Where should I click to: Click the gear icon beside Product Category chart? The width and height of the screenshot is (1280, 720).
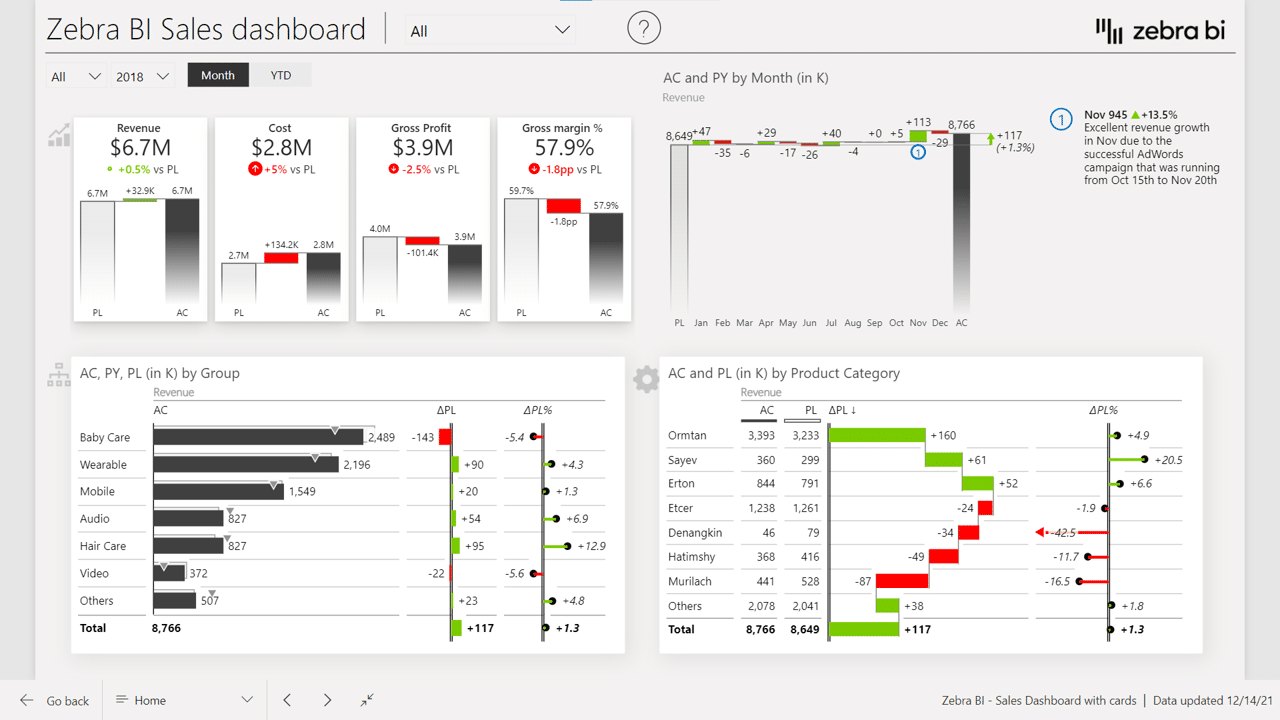point(646,379)
